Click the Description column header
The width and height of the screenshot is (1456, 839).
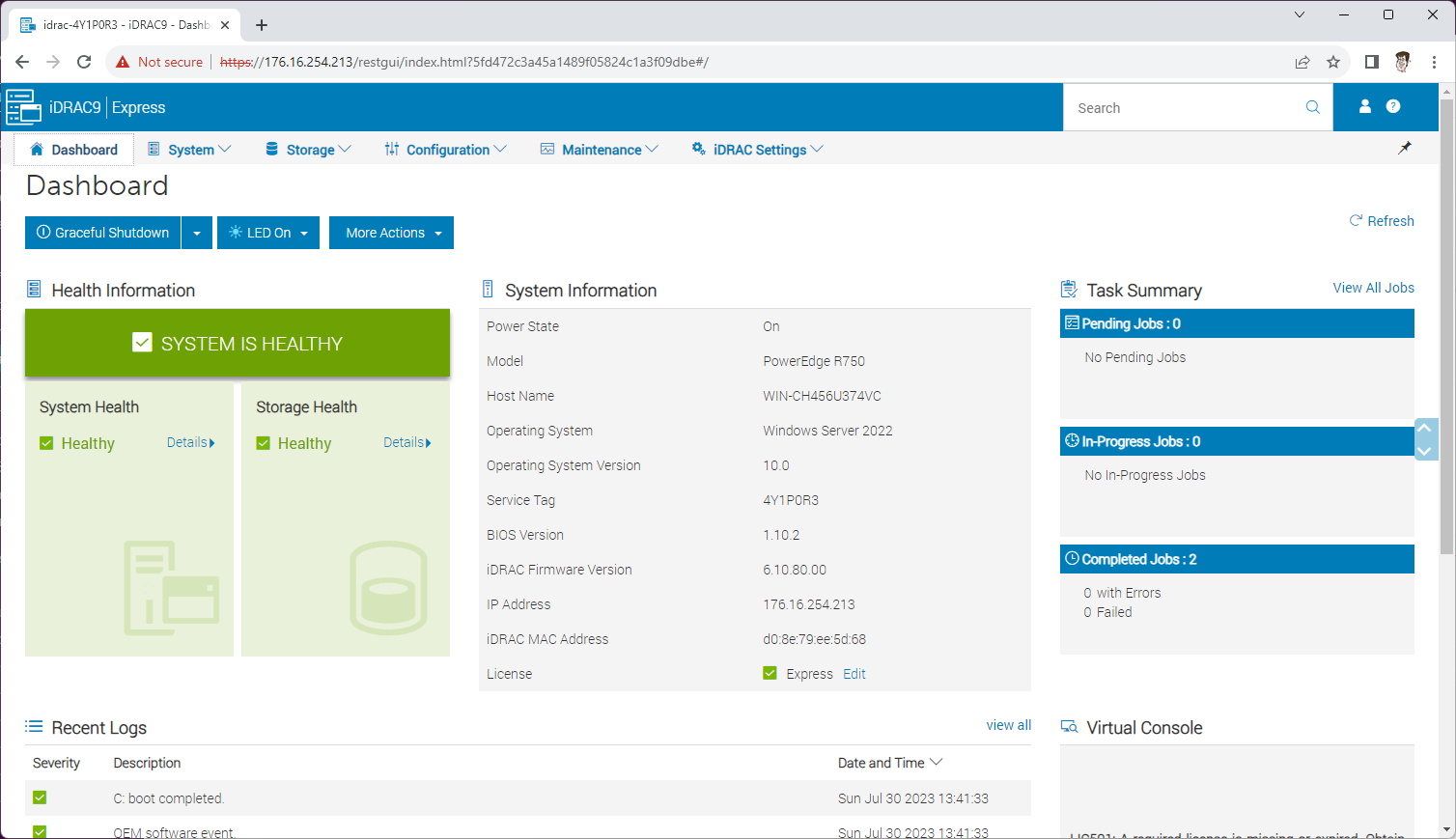click(x=147, y=763)
